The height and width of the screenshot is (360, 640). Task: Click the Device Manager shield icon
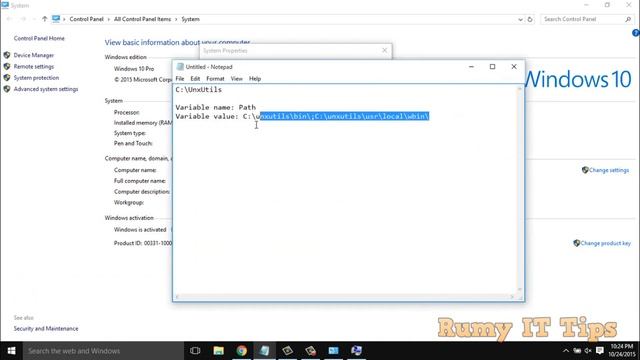[x=7, y=55]
